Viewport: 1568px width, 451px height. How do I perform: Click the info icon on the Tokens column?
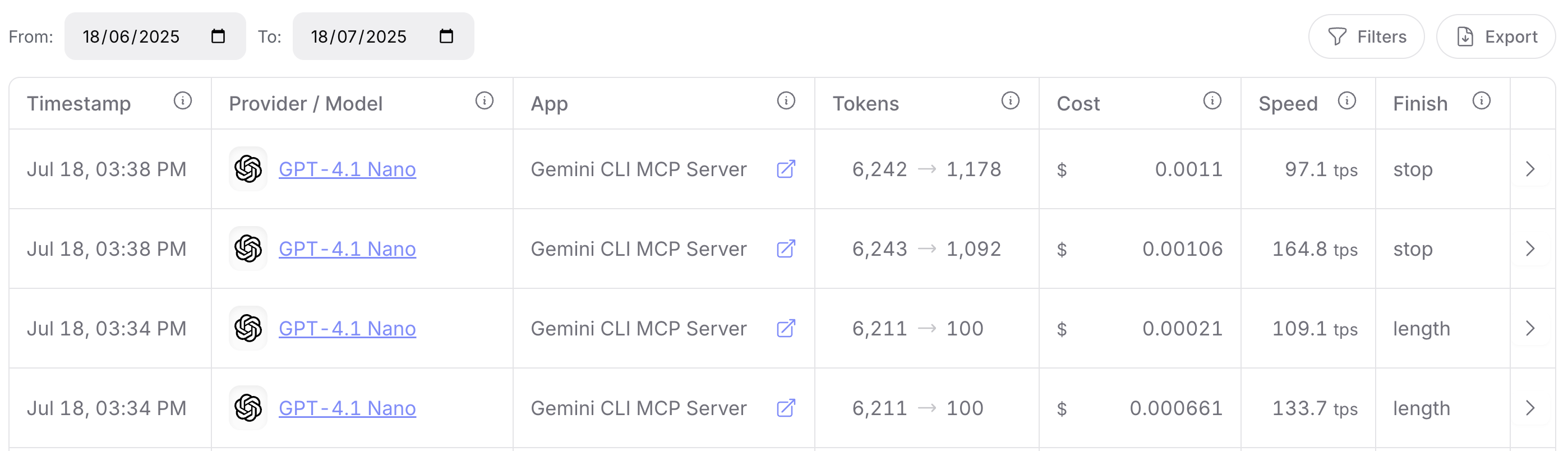pyautogui.click(x=1010, y=102)
